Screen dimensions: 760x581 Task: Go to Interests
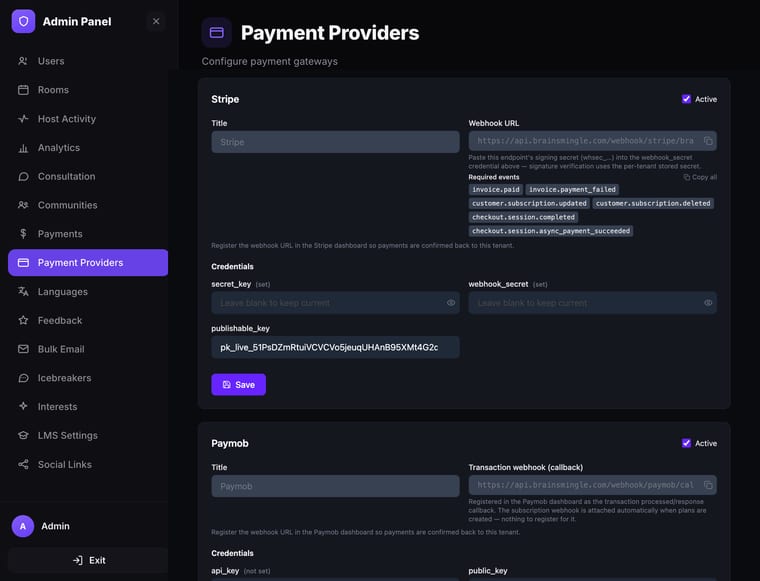click(88, 407)
